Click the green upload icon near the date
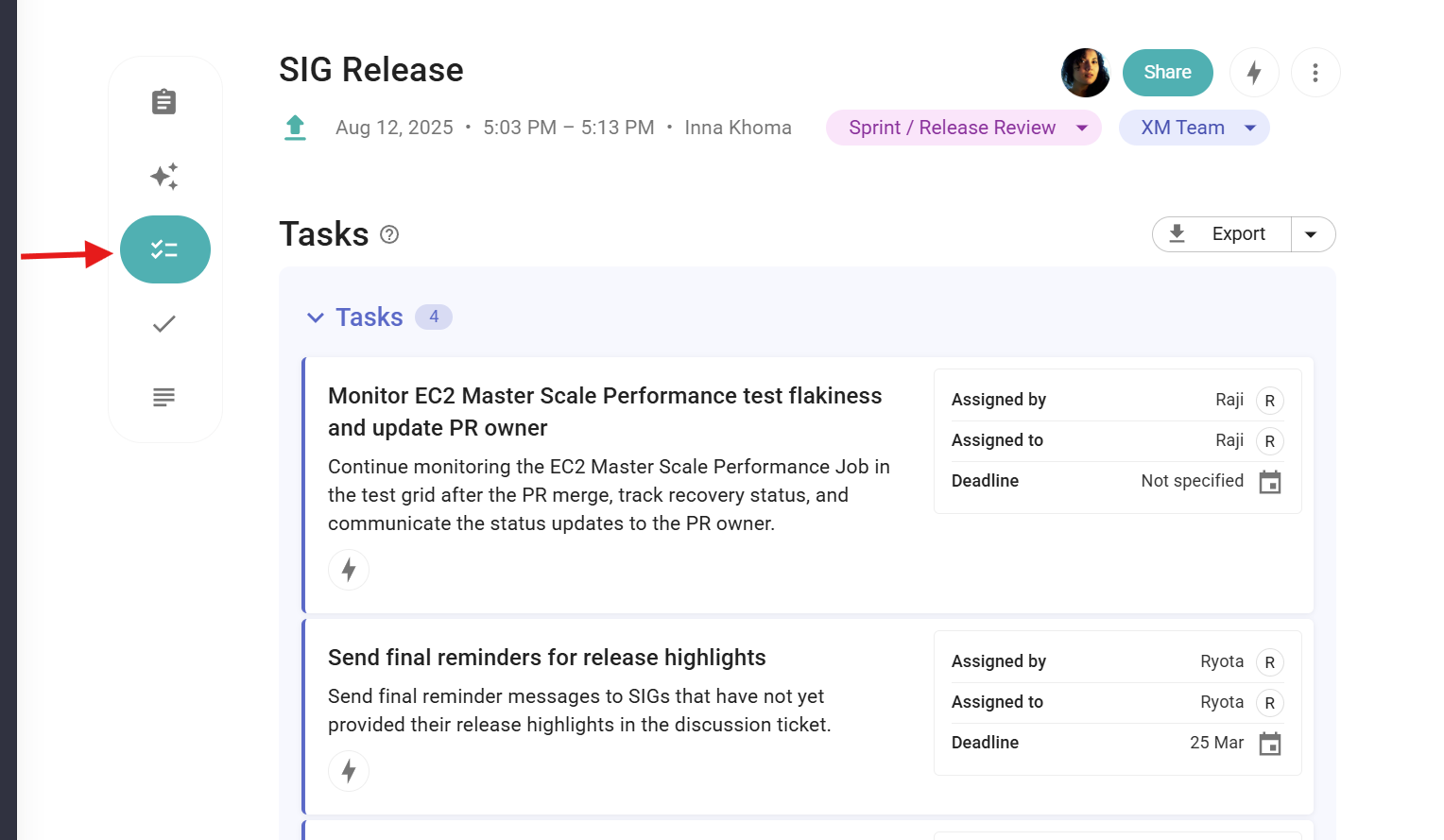The image size is (1444, 840). (295, 127)
